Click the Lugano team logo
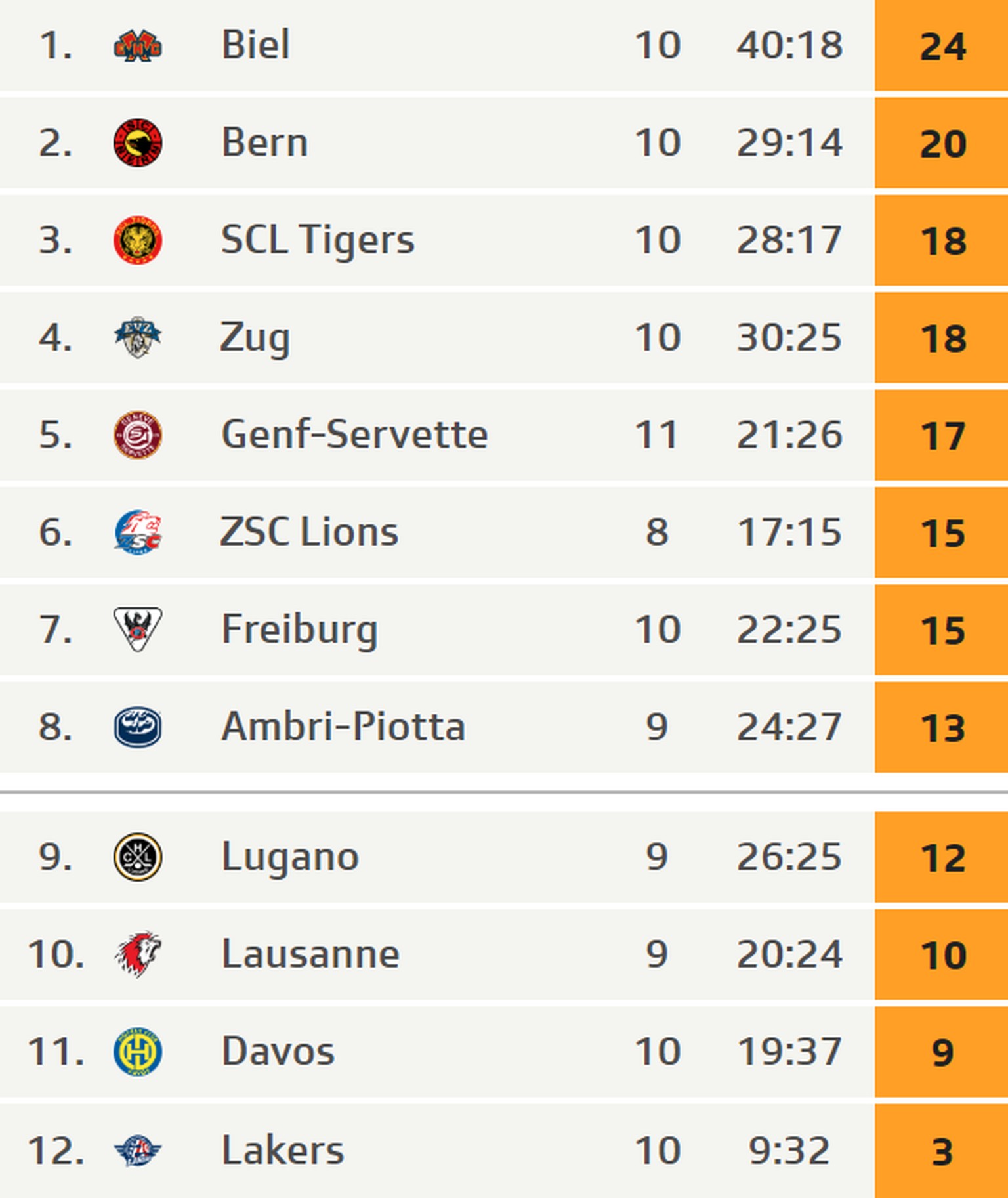The height and width of the screenshot is (1198, 1008). (x=138, y=857)
